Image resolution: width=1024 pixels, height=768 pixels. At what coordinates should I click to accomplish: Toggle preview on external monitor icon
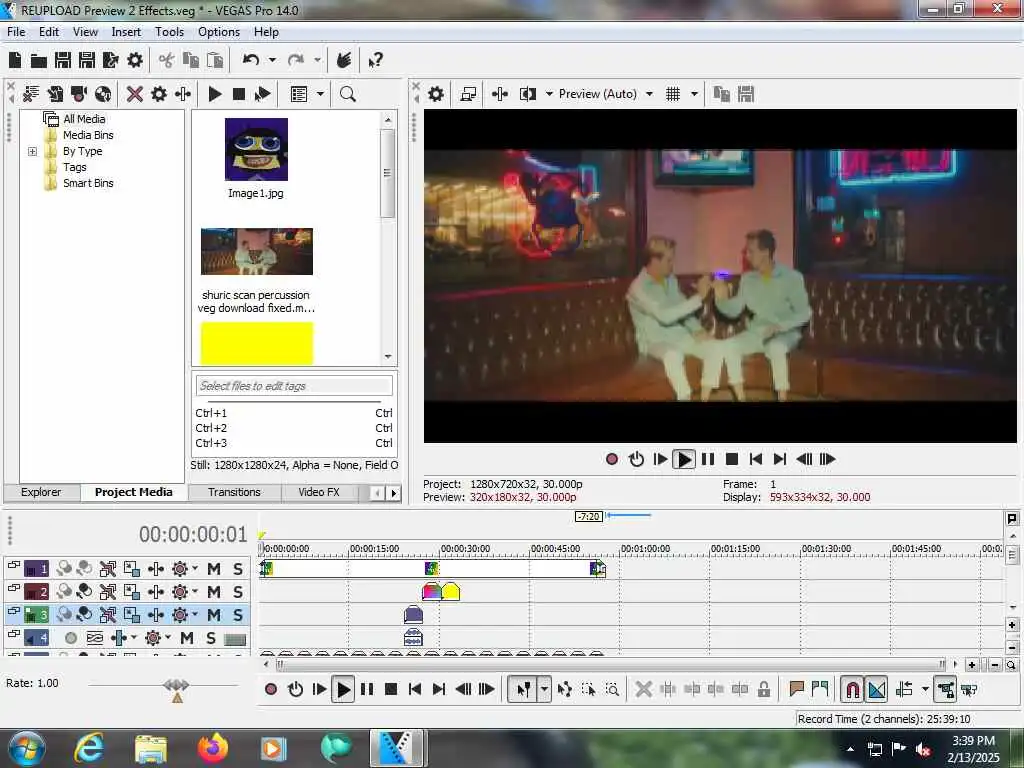click(468, 94)
